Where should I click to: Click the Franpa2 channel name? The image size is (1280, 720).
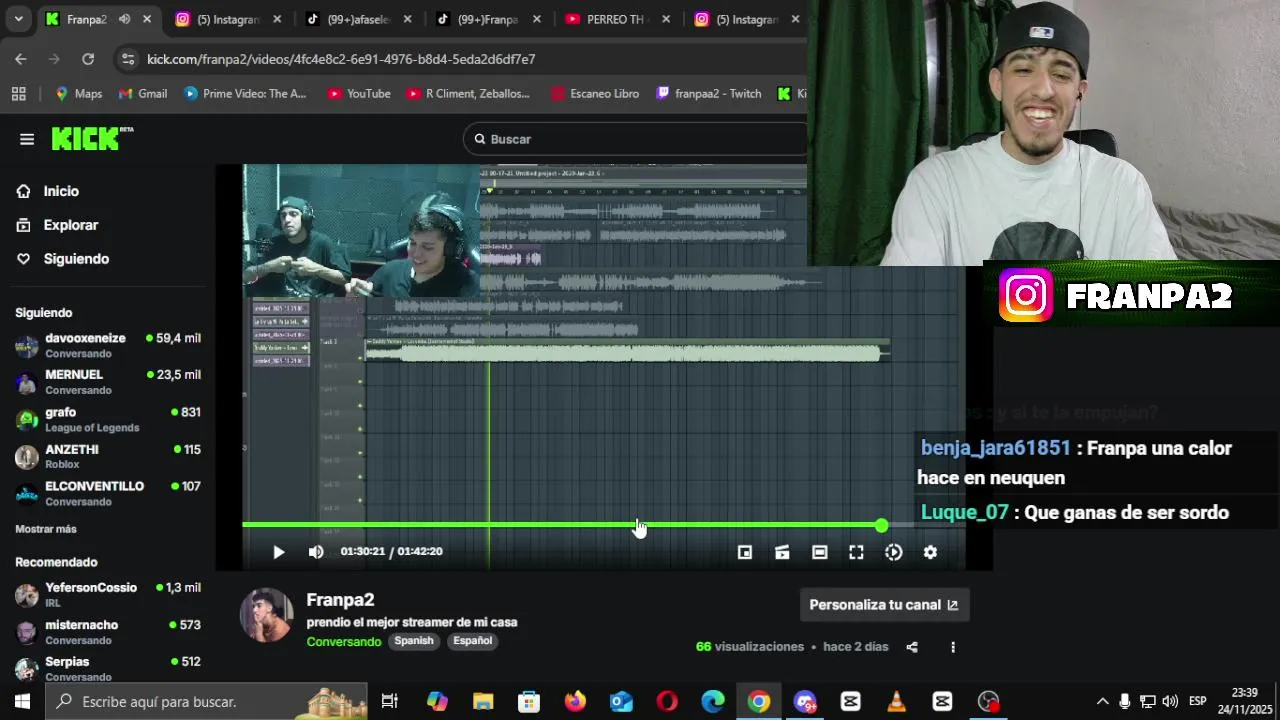340,600
